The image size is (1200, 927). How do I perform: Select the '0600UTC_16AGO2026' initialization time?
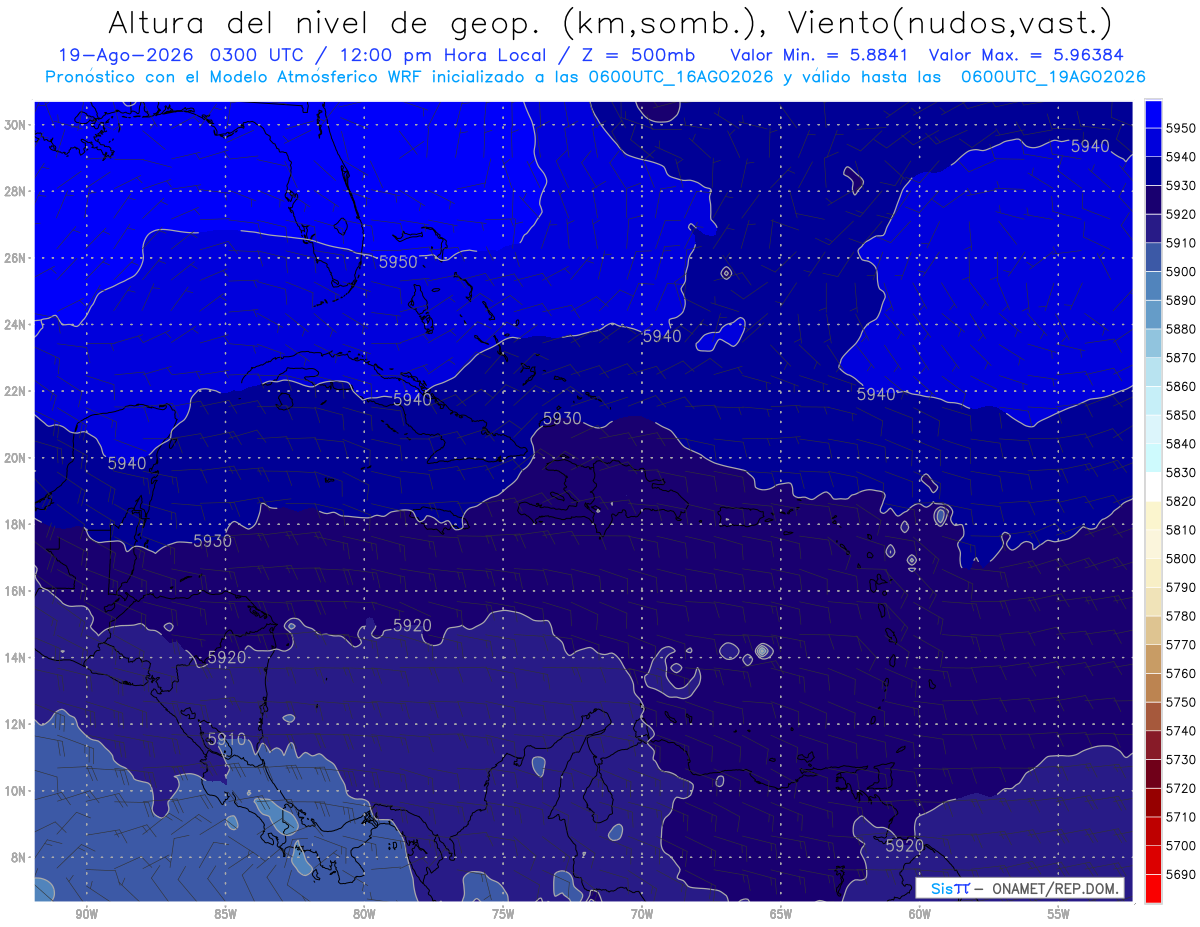coord(681,77)
